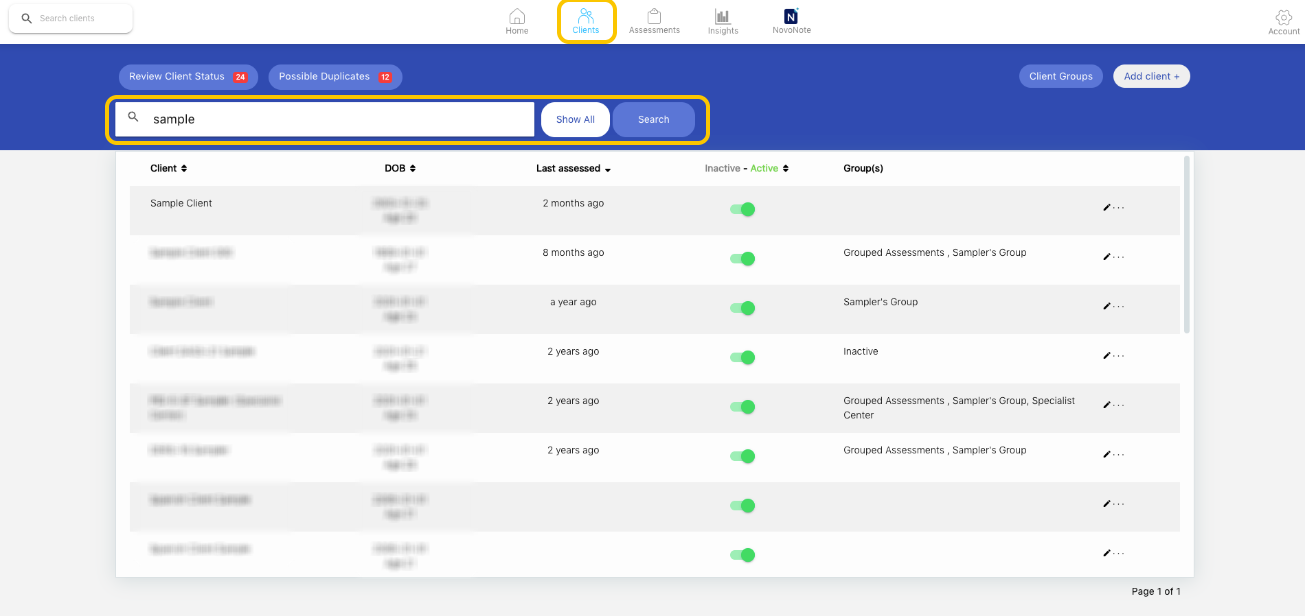
Task: Run the Search for sample
Action: pyautogui.click(x=654, y=119)
